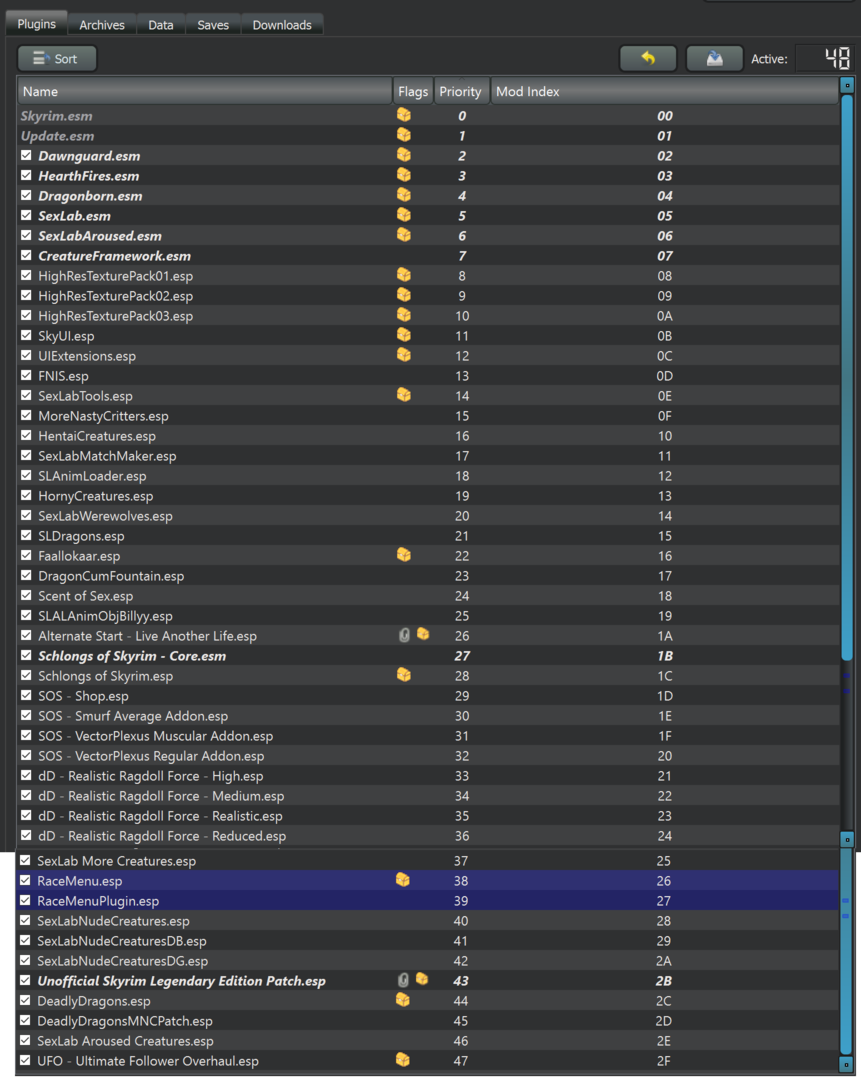The image size is (861, 1080).
Task: Click the create backup icon button
Action: point(715,59)
